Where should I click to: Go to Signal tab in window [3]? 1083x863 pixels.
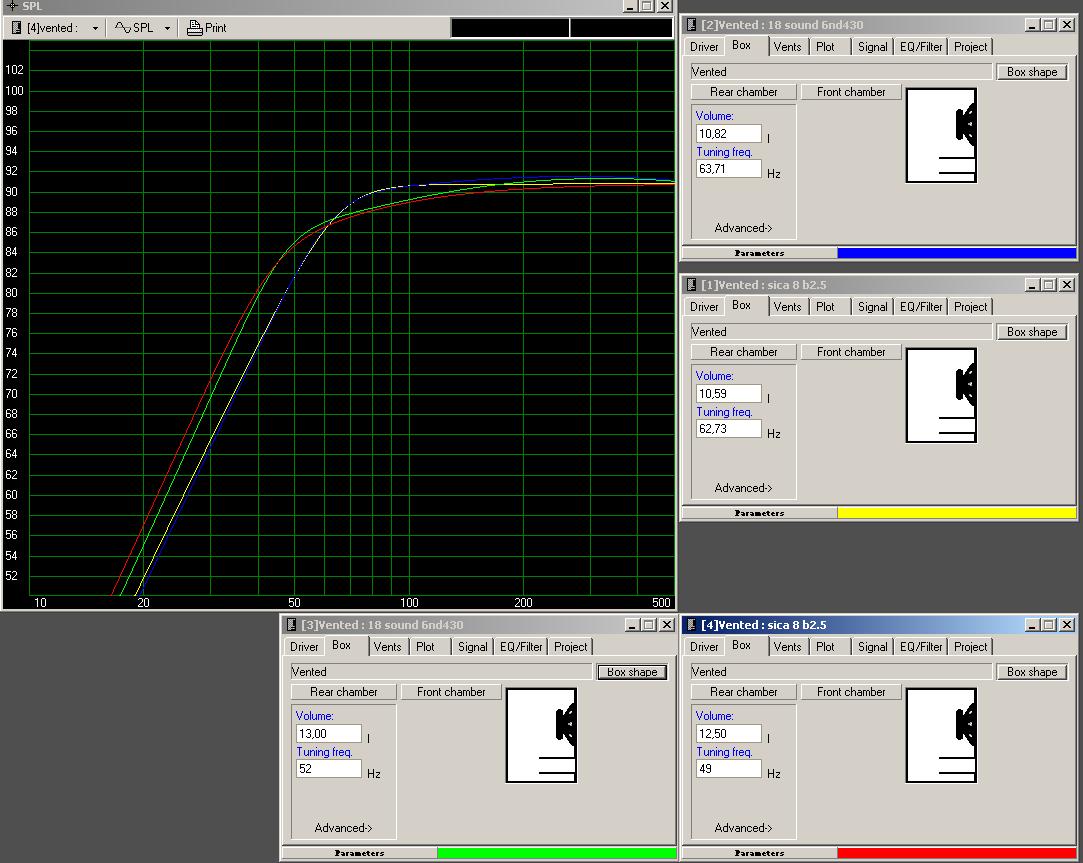point(472,647)
